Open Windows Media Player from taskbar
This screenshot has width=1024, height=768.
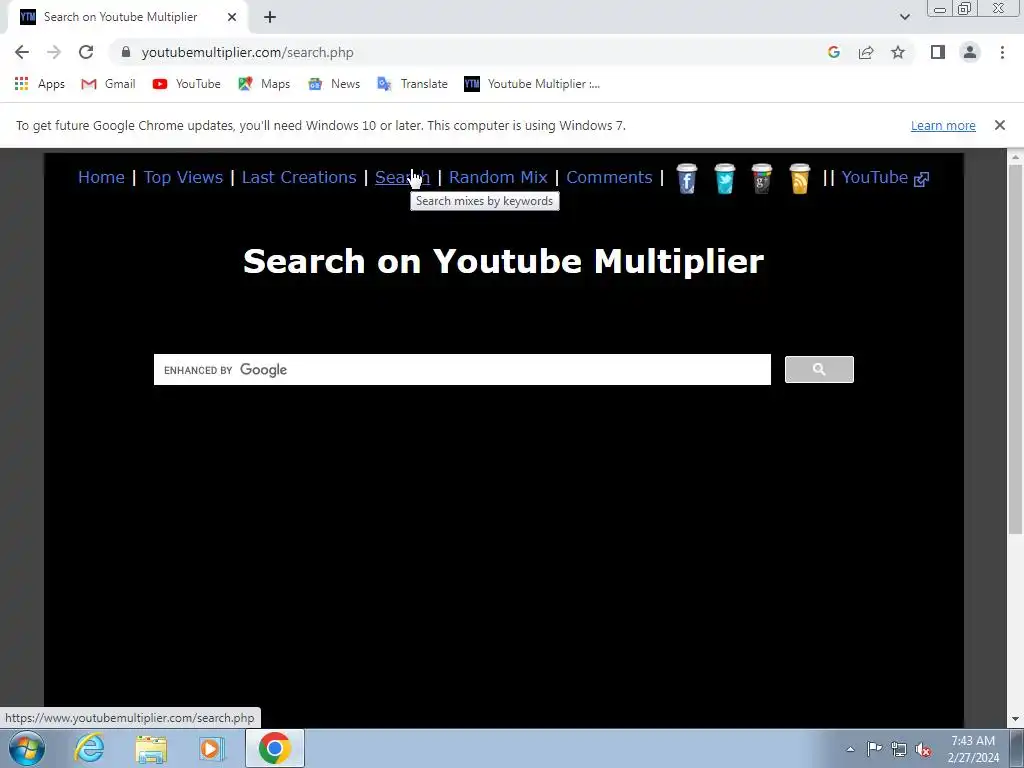point(212,748)
